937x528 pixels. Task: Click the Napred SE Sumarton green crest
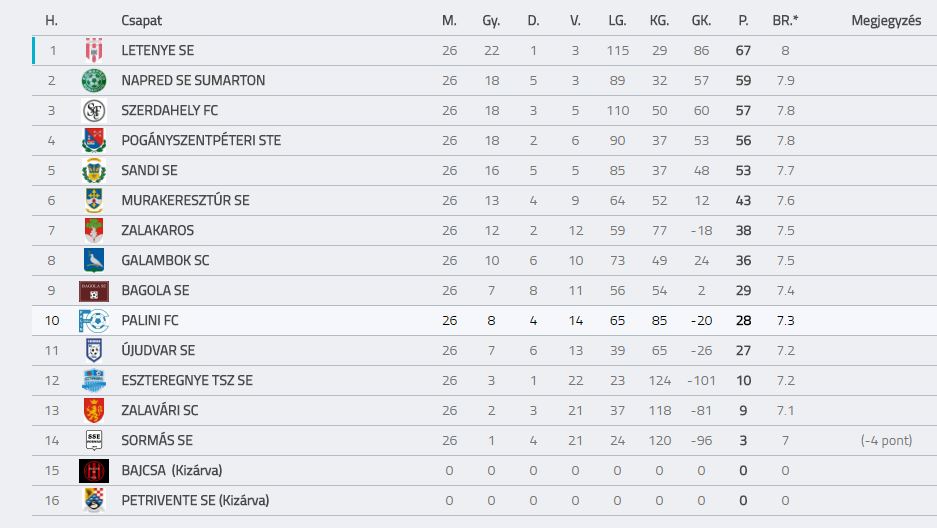(94, 81)
